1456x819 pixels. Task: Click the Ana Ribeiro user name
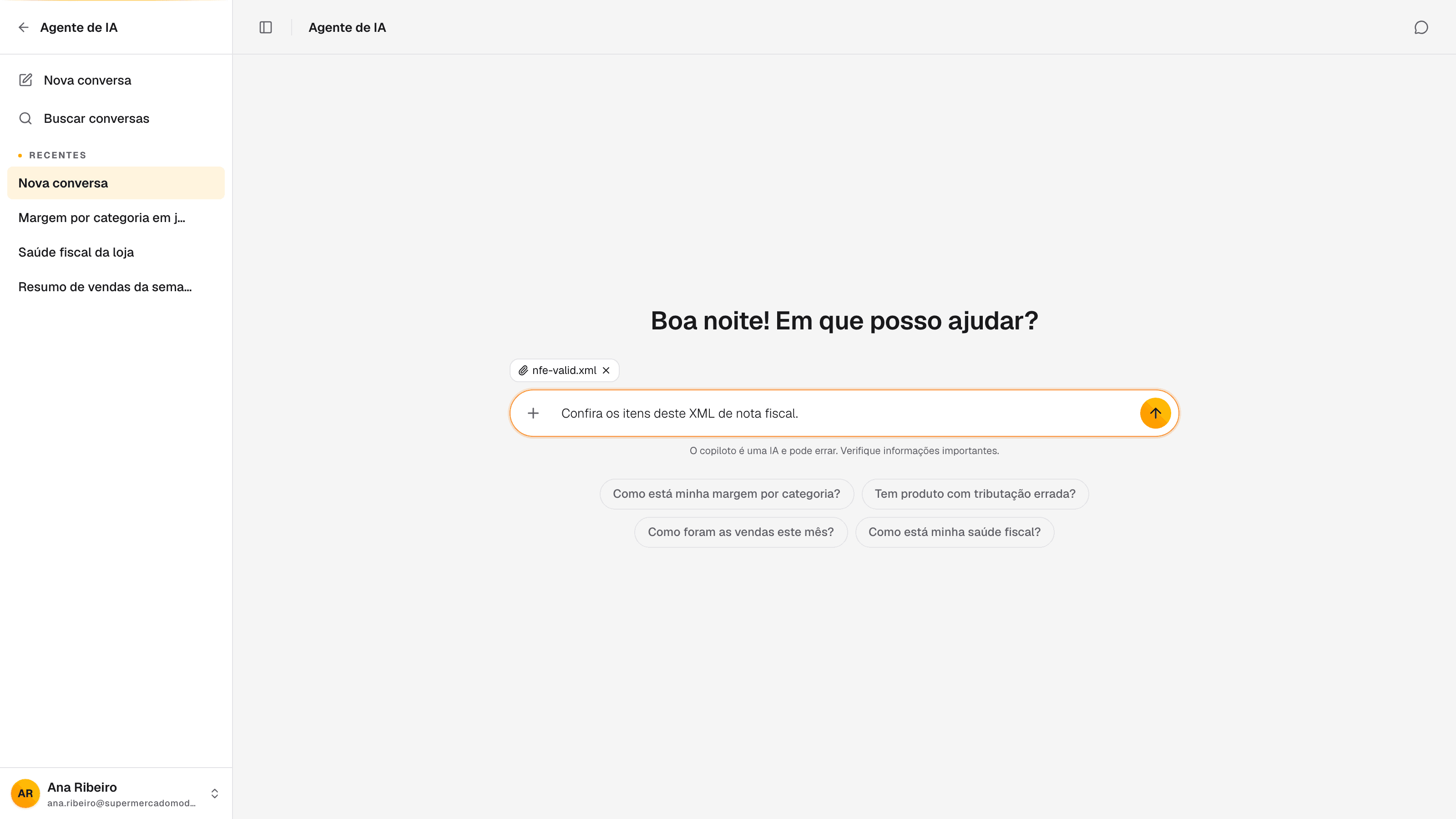pos(82,787)
